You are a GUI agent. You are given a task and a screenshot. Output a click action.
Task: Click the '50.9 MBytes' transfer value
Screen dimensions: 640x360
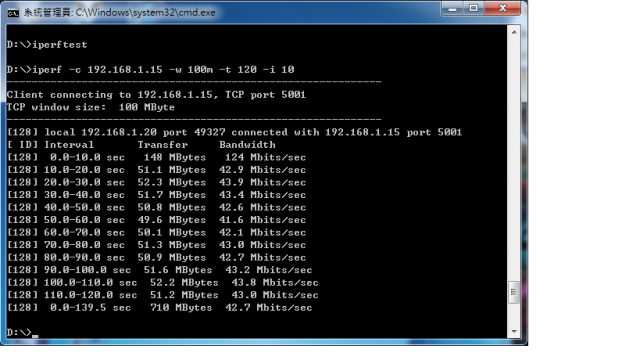171,258
